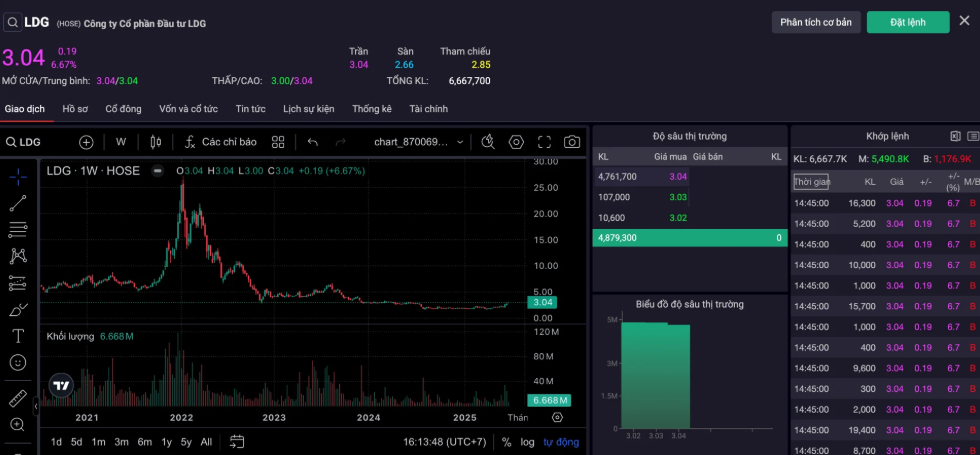Switch to the 'Giao dịch' tab
This screenshot has width=980, height=455.
coord(24,109)
